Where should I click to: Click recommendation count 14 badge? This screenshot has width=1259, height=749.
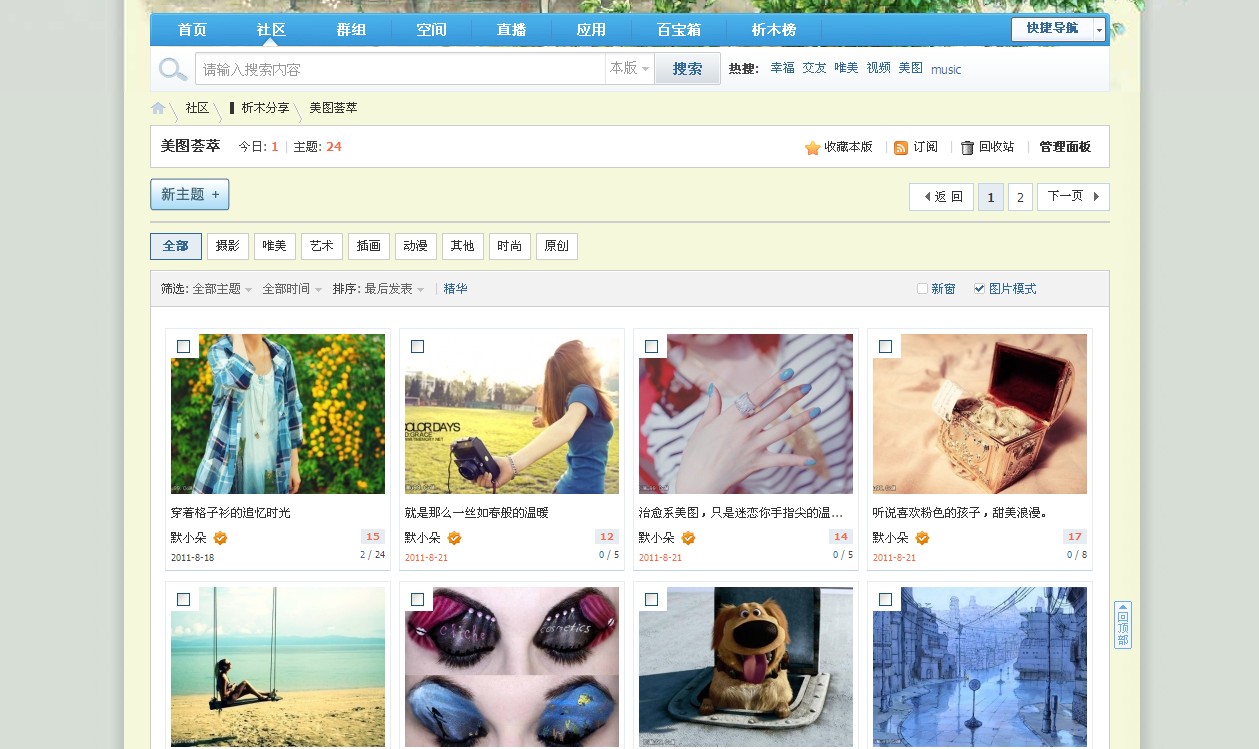click(841, 537)
